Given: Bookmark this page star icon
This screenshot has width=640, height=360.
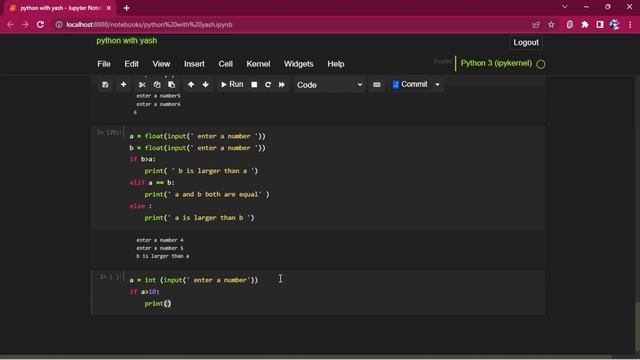Looking at the screenshot, I should point(551,25).
